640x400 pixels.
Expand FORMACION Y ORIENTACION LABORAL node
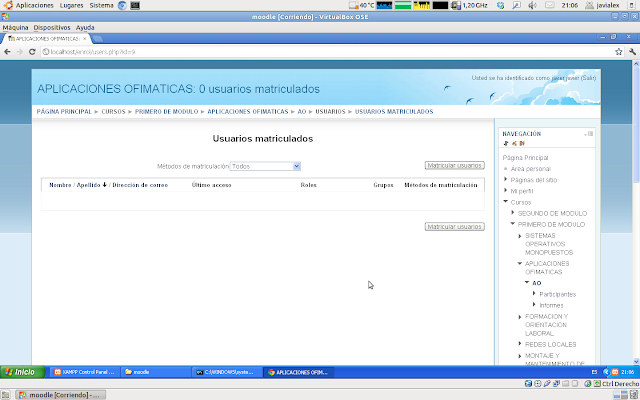520,316
